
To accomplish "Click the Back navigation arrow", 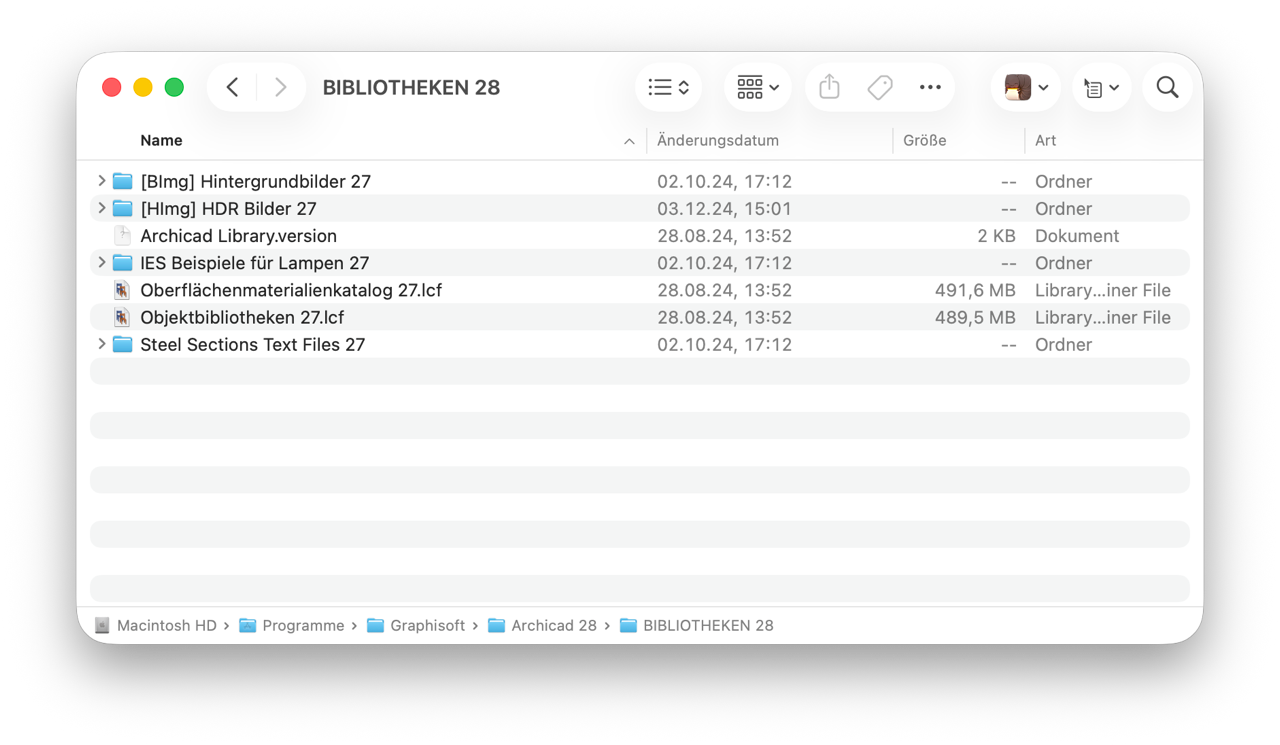I will (x=231, y=87).
